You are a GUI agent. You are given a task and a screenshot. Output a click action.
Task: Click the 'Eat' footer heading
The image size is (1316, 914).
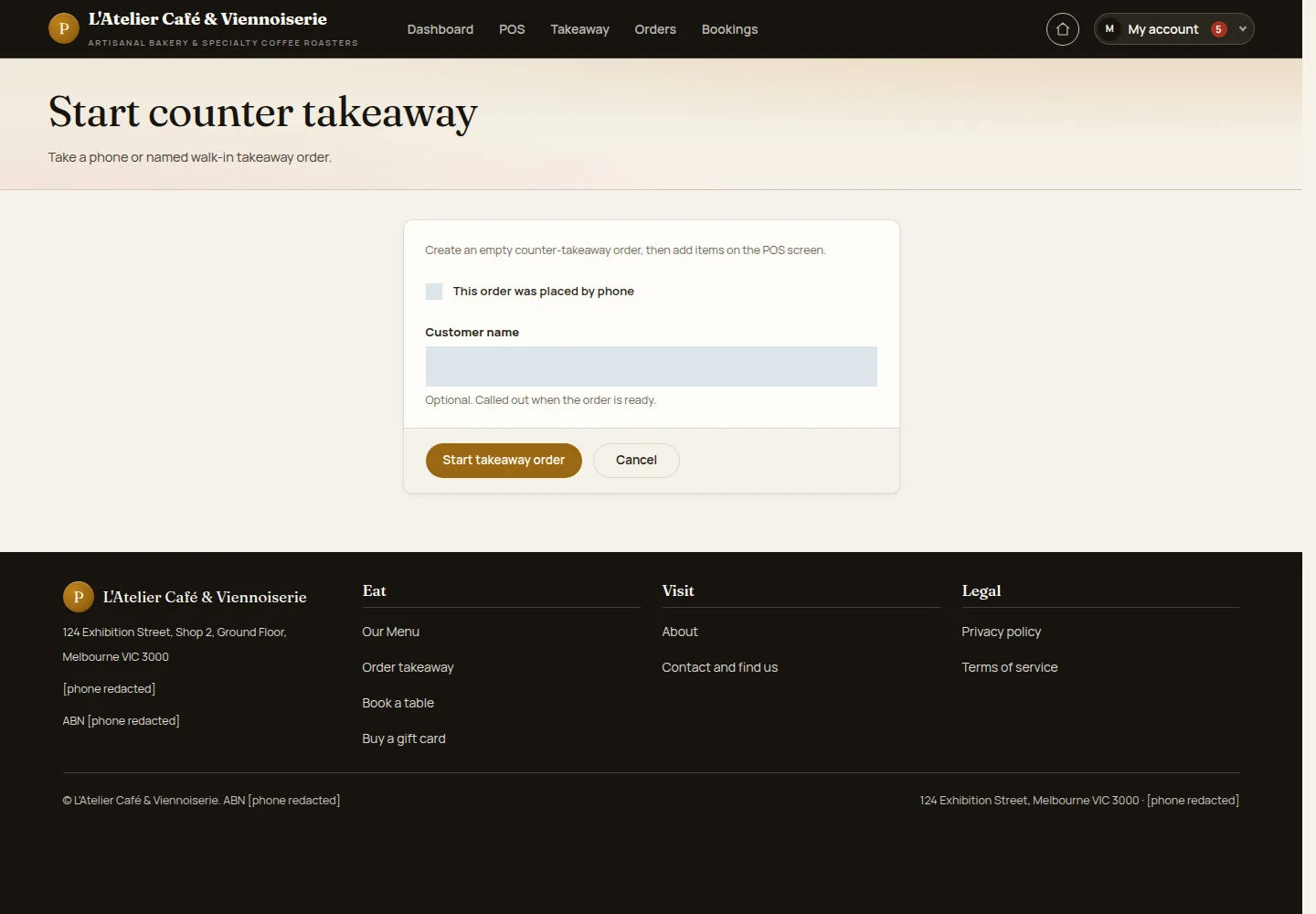coord(374,591)
